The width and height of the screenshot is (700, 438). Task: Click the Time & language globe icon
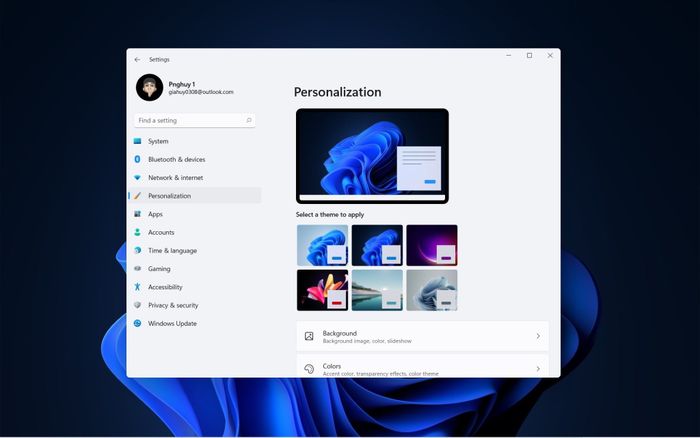point(138,250)
